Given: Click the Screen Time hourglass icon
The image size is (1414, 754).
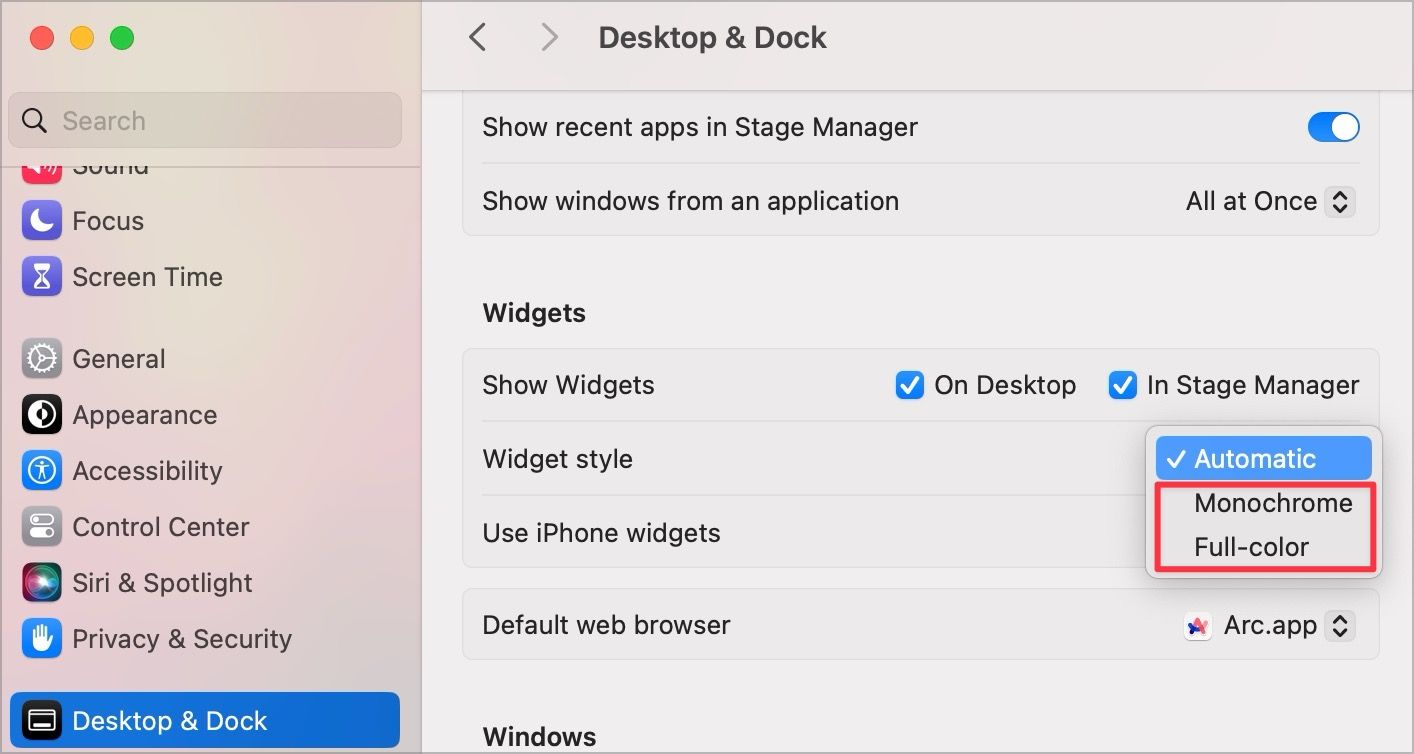Looking at the screenshot, I should click(x=41, y=277).
